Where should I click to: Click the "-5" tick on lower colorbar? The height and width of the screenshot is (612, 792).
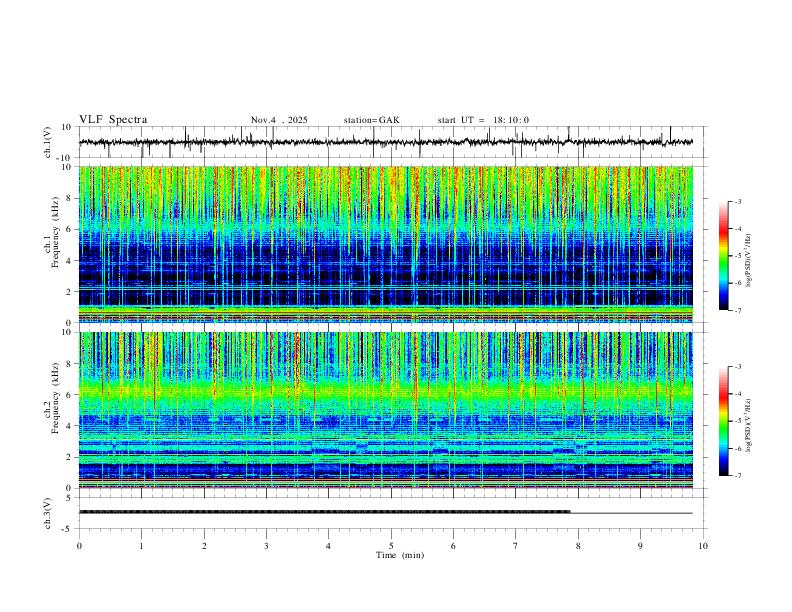[737, 421]
